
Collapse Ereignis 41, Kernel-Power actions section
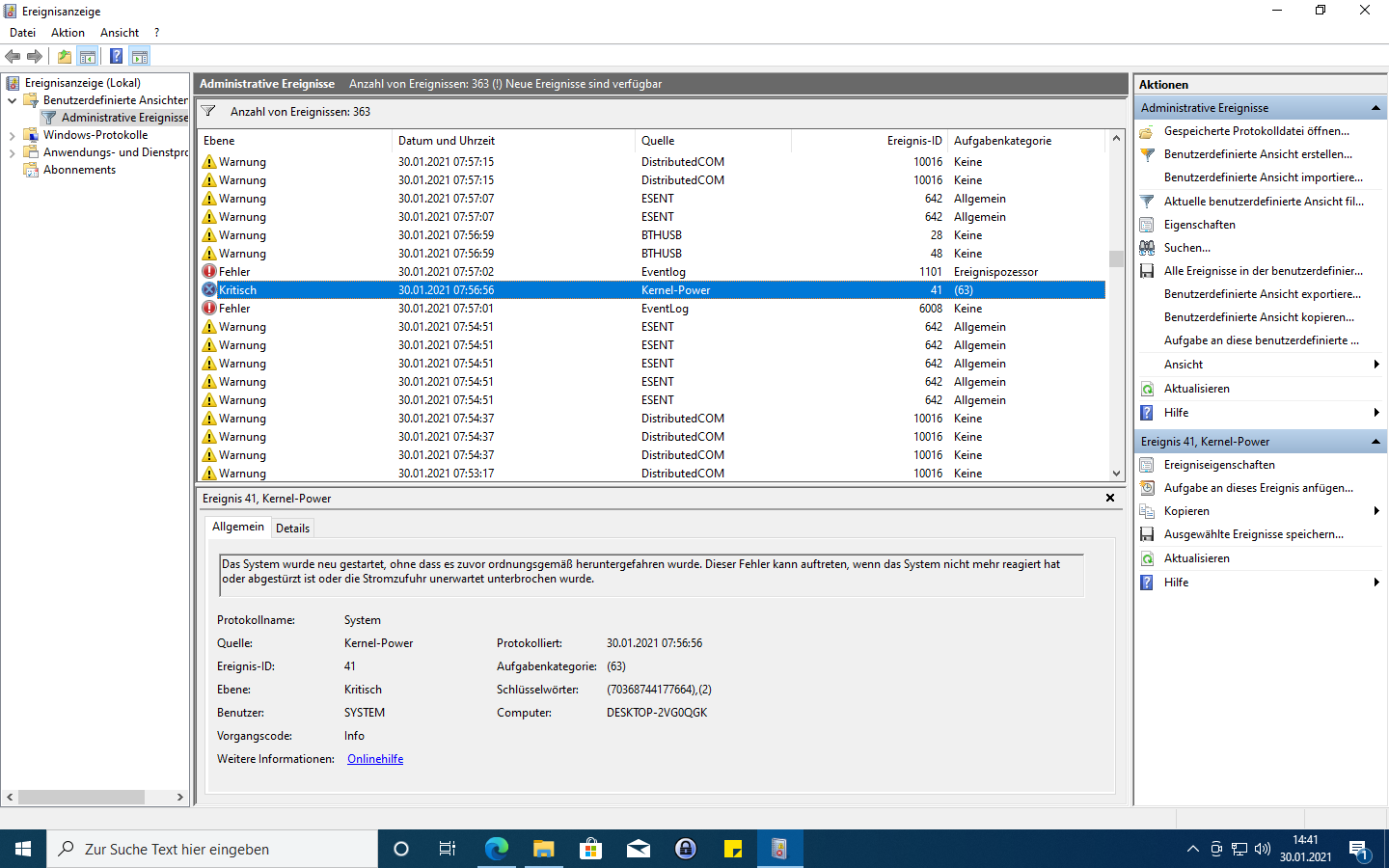coord(1375,442)
